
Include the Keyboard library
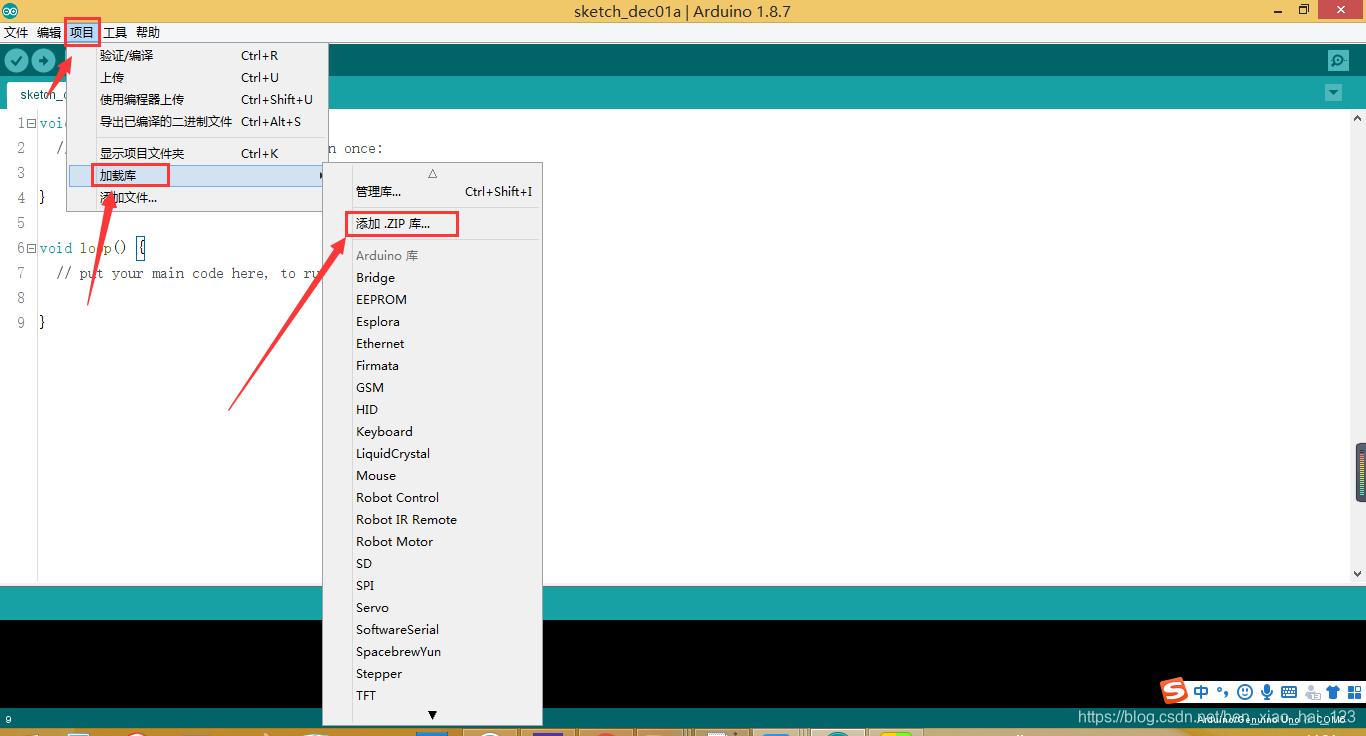coord(432,432)
